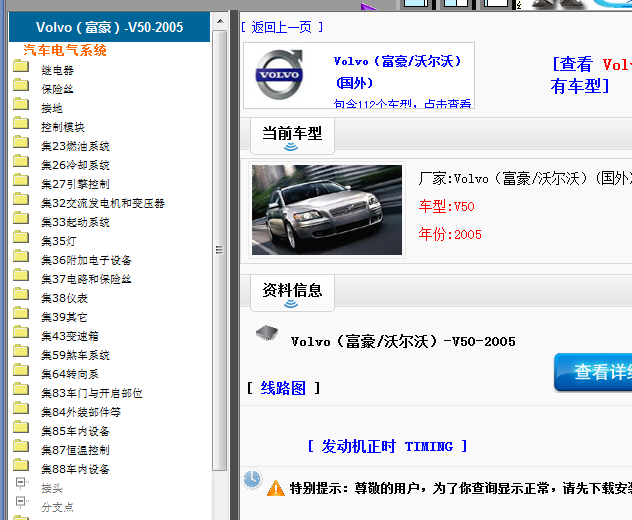Select the 集87恒温控制 text label
The height and width of the screenshot is (520, 632).
(75, 450)
